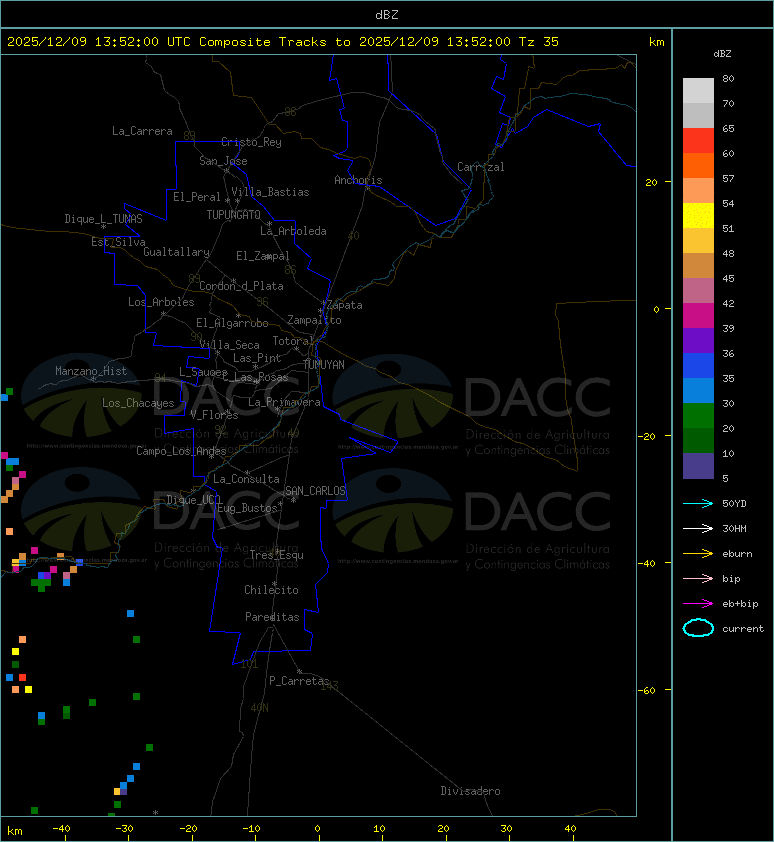Click the pink bip arrow legend icon
774x842 pixels.
[698, 579]
